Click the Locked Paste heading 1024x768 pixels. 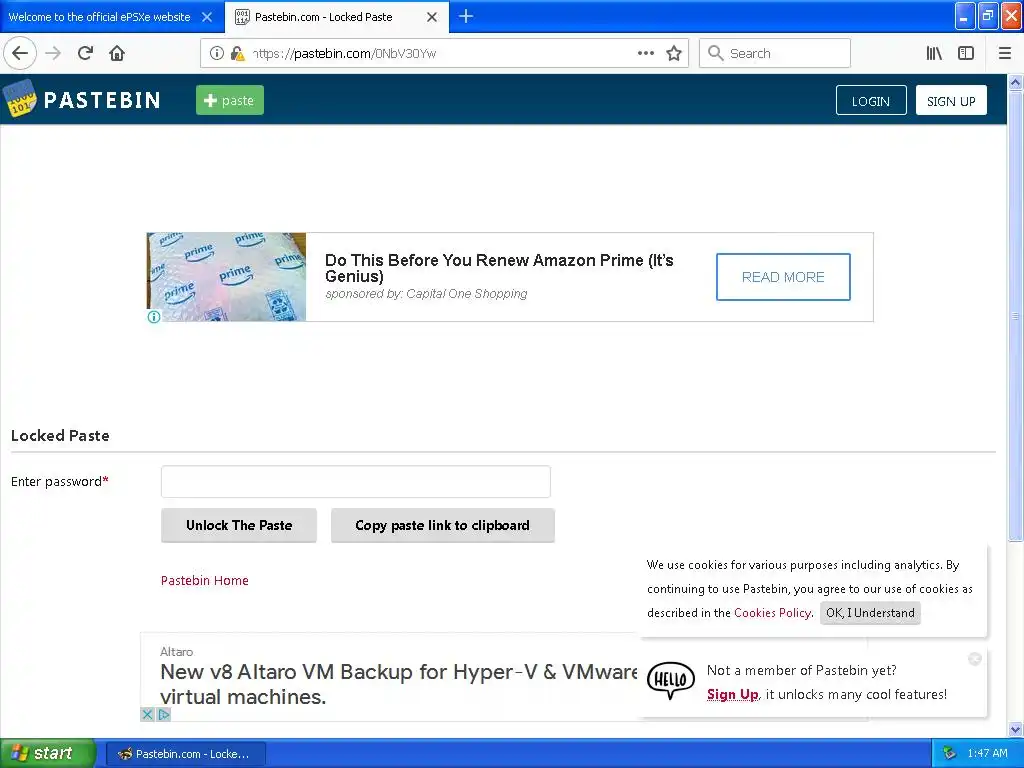point(60,436)
